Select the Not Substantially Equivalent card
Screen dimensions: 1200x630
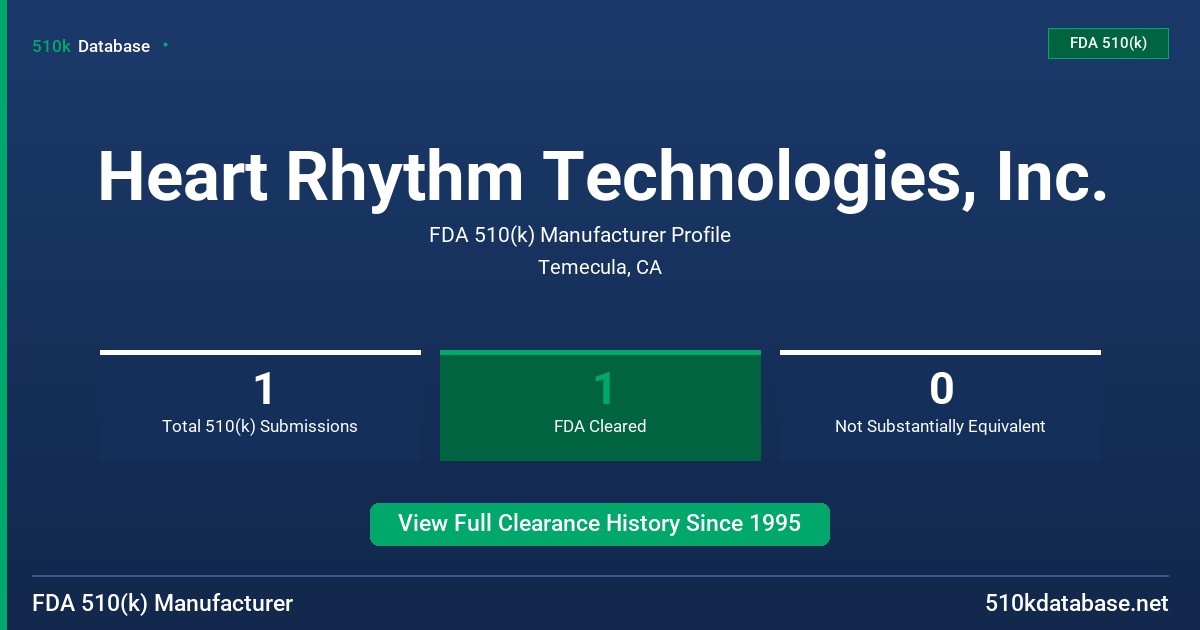point(940,405)
